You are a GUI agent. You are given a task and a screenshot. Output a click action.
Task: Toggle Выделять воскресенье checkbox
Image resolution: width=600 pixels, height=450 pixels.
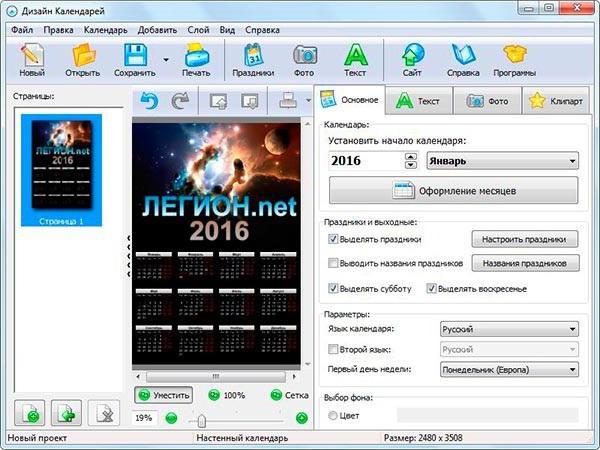tap(432, 289)
